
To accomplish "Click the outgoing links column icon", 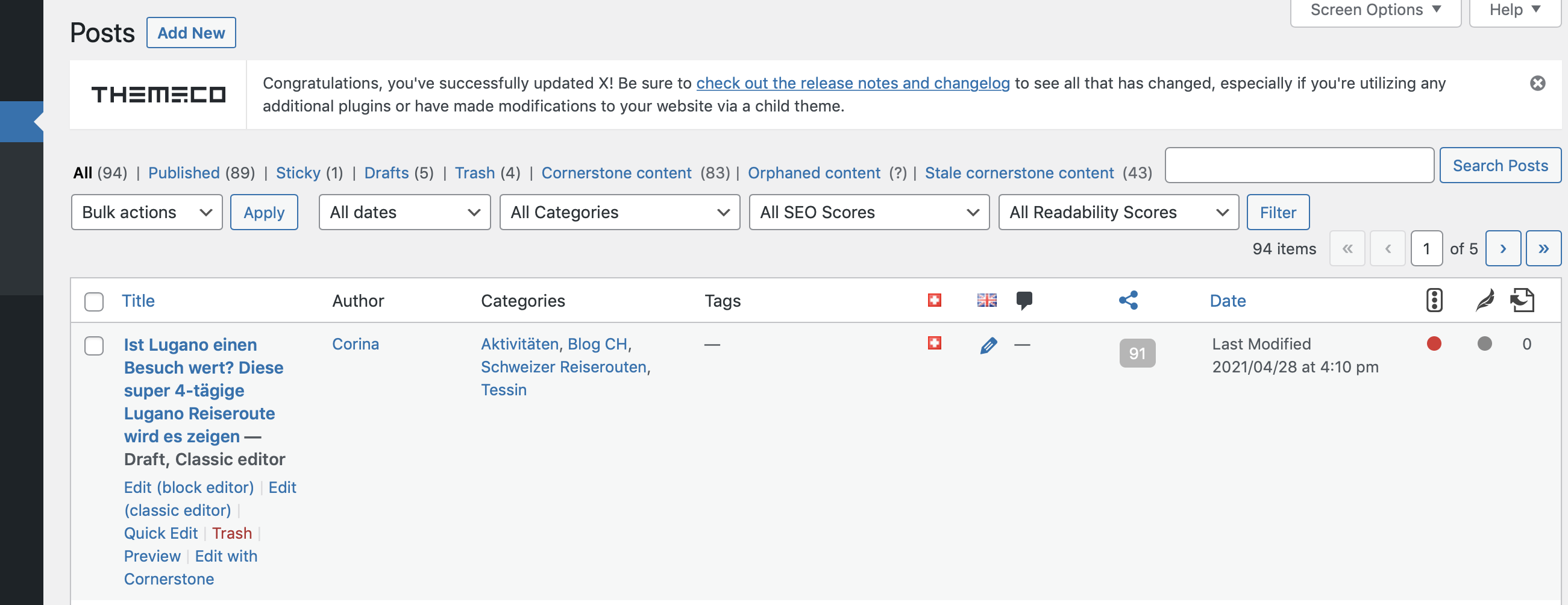I will click(1522, 300).
